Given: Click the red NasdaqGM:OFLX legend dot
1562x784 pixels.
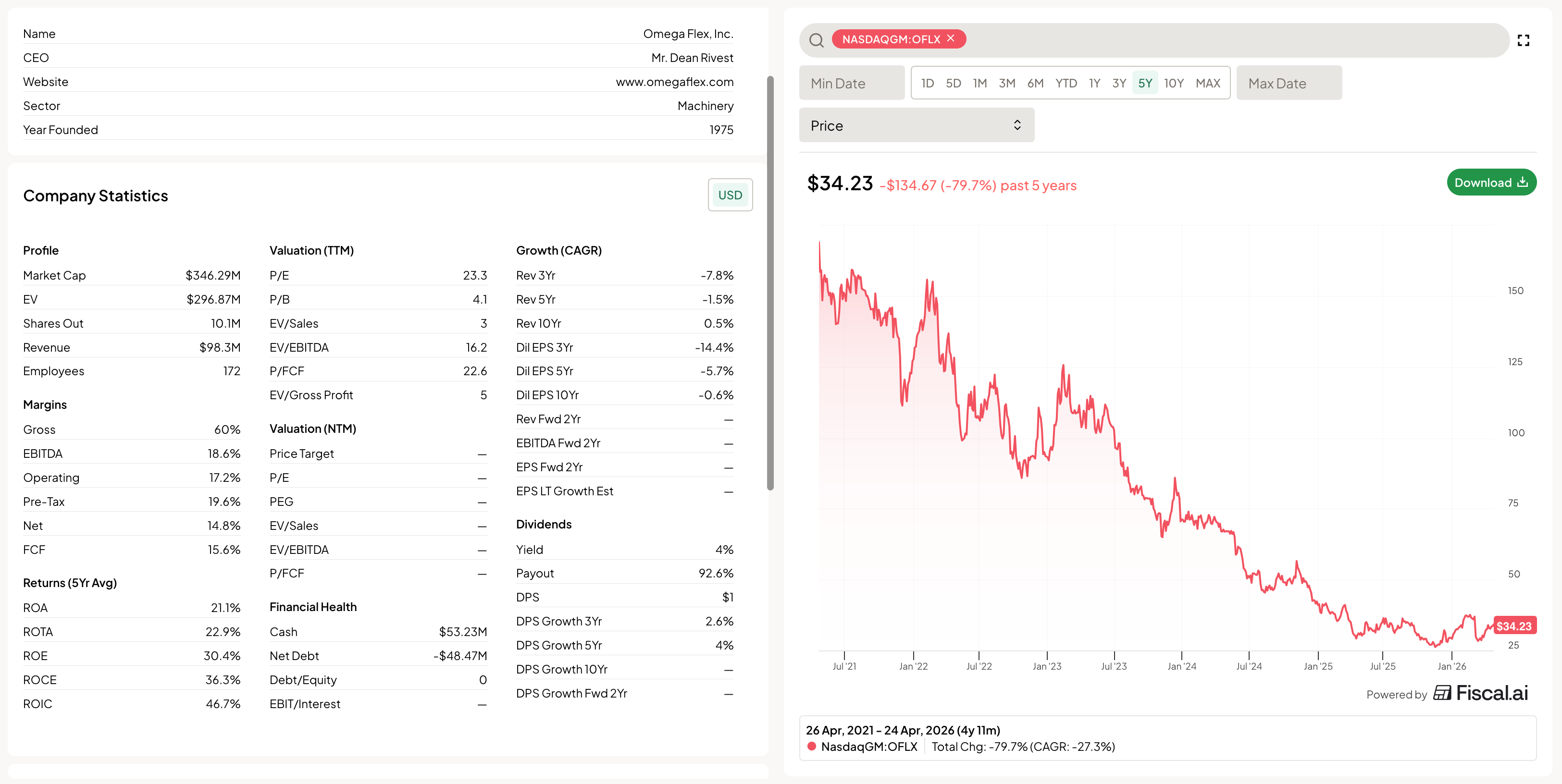Looking at the screenshot, I should pyautogui.click(x=811, y=747).
